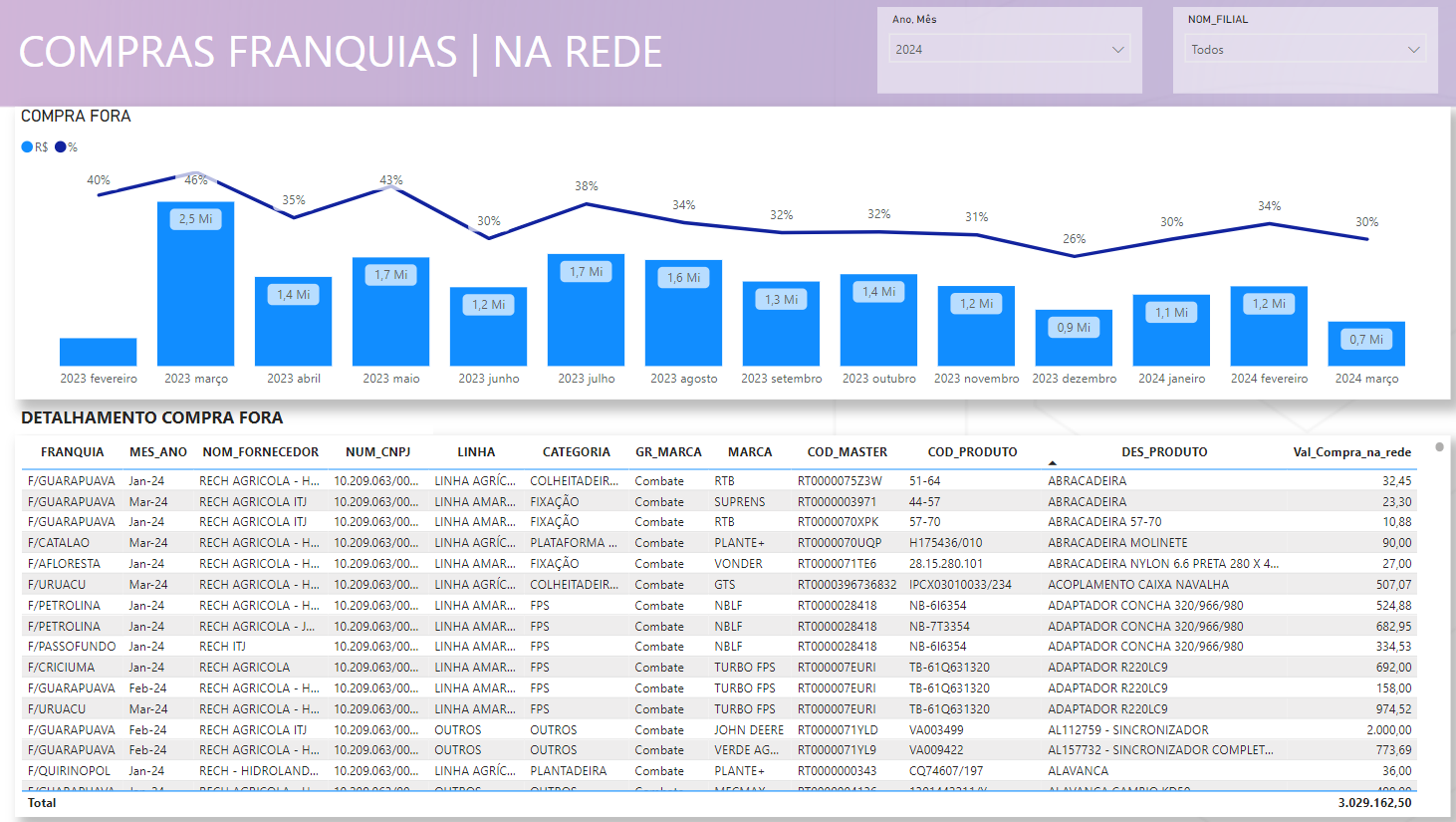This screenshot has height=822, width=1456.
Task: Sort by the NOM_FORNECEDOR column header
Action: tap(261, 452)
